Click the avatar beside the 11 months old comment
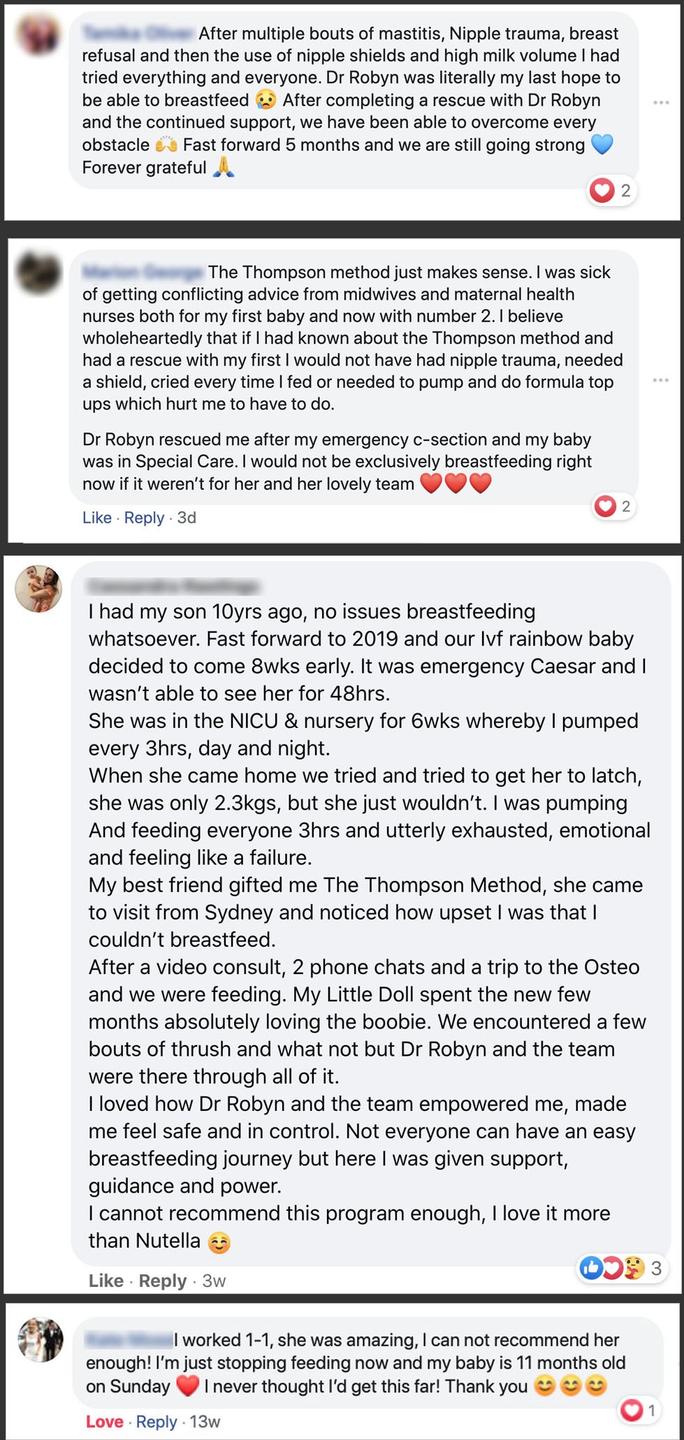This screenshot has height=1440, width=684. click(x=40, y=1340)
